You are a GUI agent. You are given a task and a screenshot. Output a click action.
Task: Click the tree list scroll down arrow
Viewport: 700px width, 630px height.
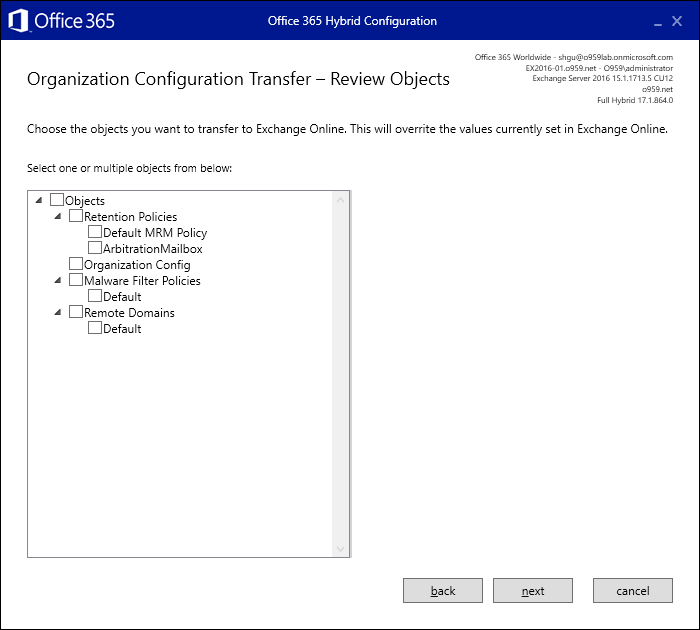point(341,549)
